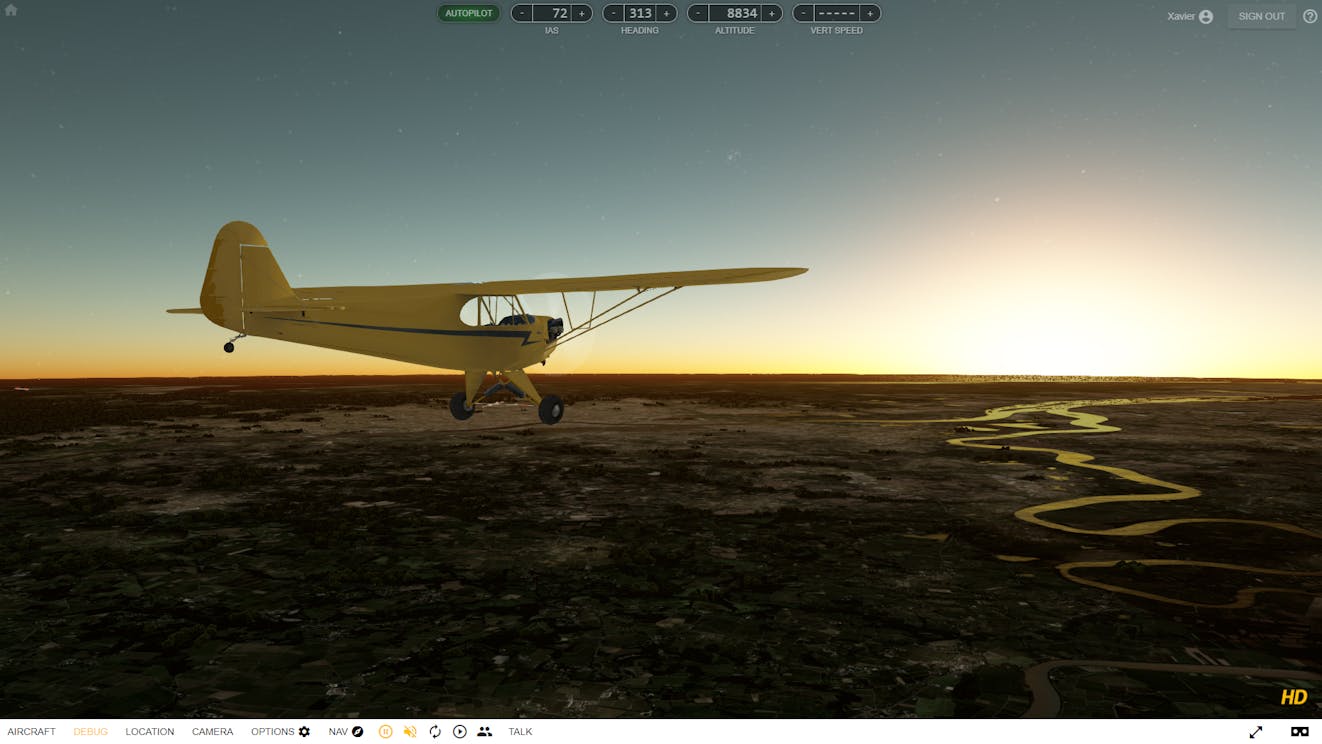Open Xavier's user profile
The image size is (1322, 744).
1189,16
